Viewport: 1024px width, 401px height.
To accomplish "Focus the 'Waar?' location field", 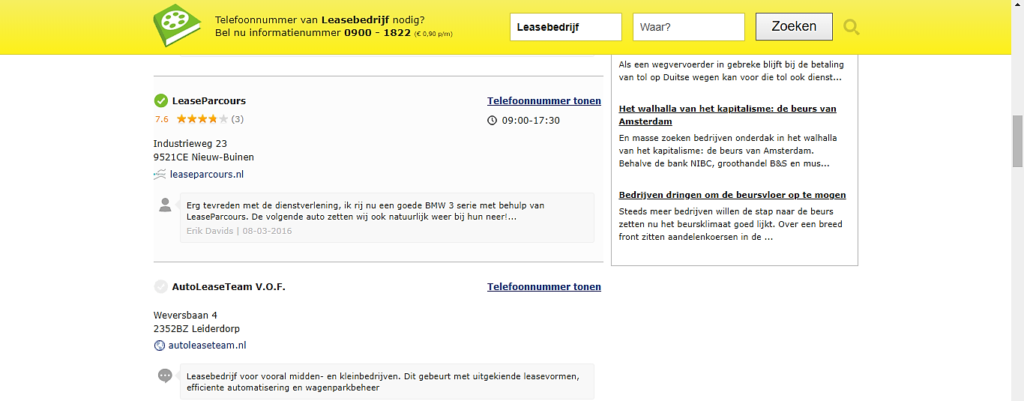I will click(688, 27).
